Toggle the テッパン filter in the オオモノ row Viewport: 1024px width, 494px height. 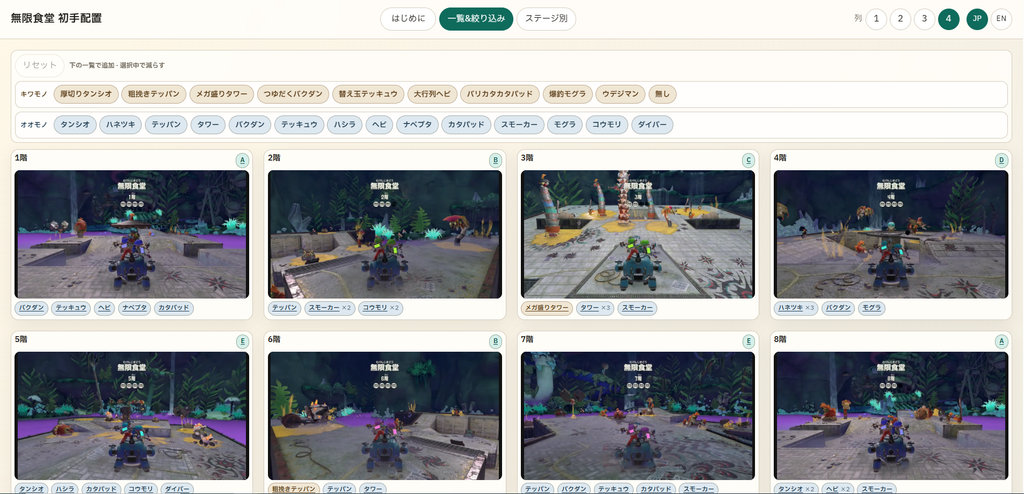pyautogui.click(x=166, y=125)
